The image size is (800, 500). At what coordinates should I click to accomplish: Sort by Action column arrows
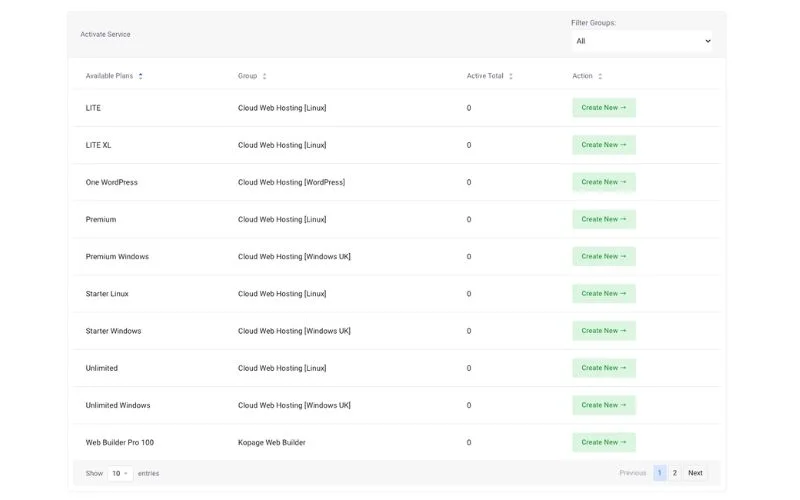point(600,76)
